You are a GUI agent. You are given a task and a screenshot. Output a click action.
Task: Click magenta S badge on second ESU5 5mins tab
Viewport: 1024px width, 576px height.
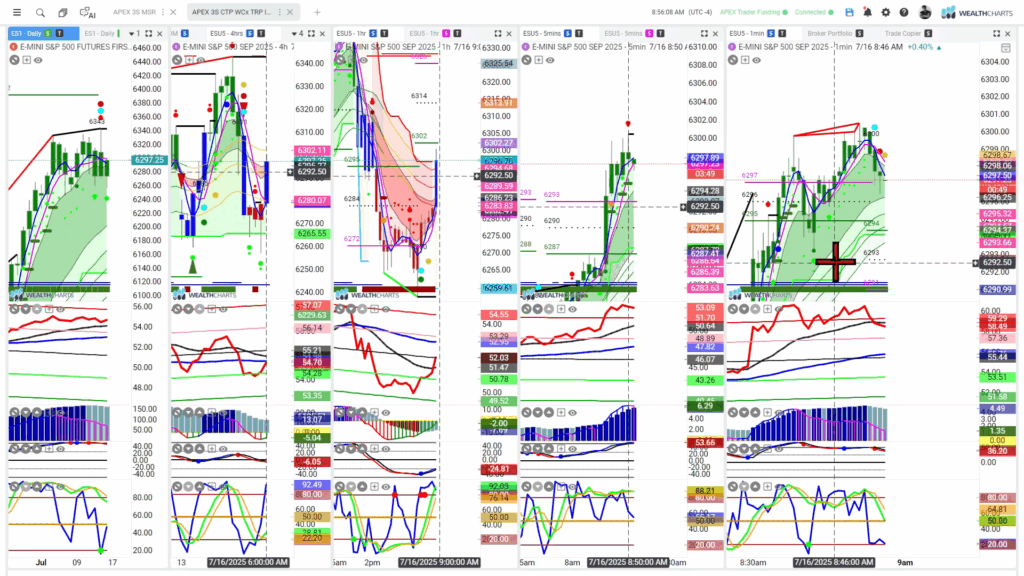pos(649,33)
